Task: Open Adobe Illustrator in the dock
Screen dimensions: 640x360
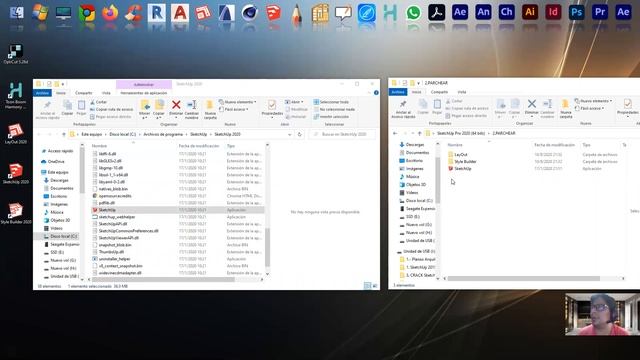Action: coord(530,13)
